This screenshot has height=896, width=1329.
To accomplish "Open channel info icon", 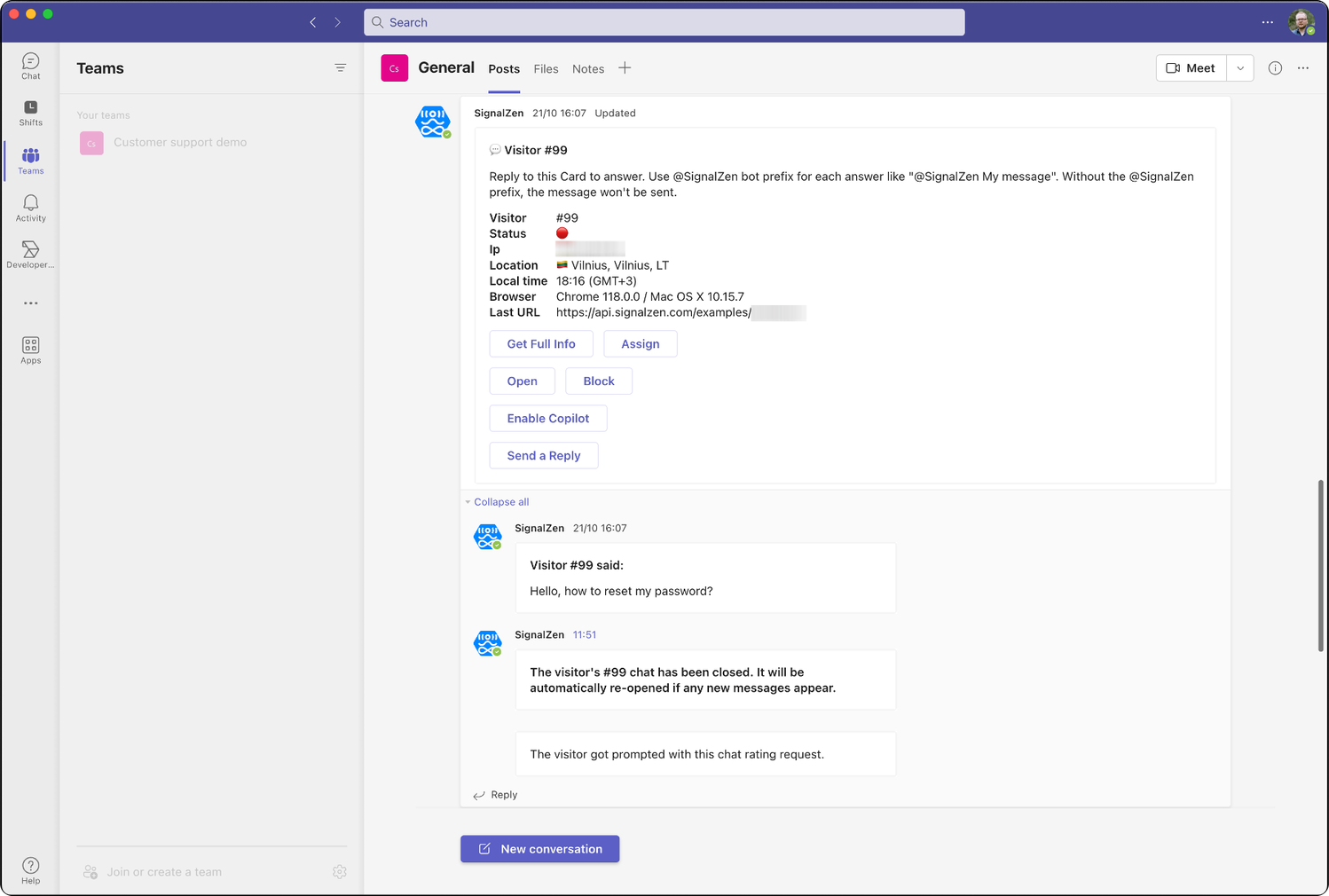I will click(1275, 68).
